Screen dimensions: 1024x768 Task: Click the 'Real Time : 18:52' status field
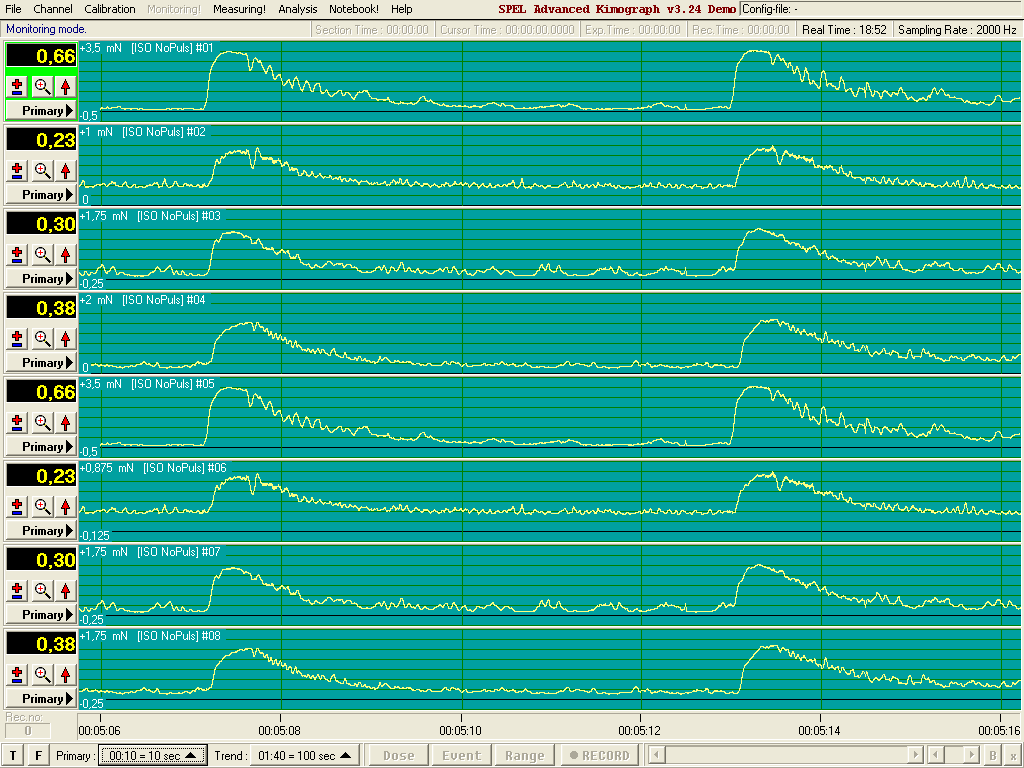pyautogui.click(x=844, y=29)
